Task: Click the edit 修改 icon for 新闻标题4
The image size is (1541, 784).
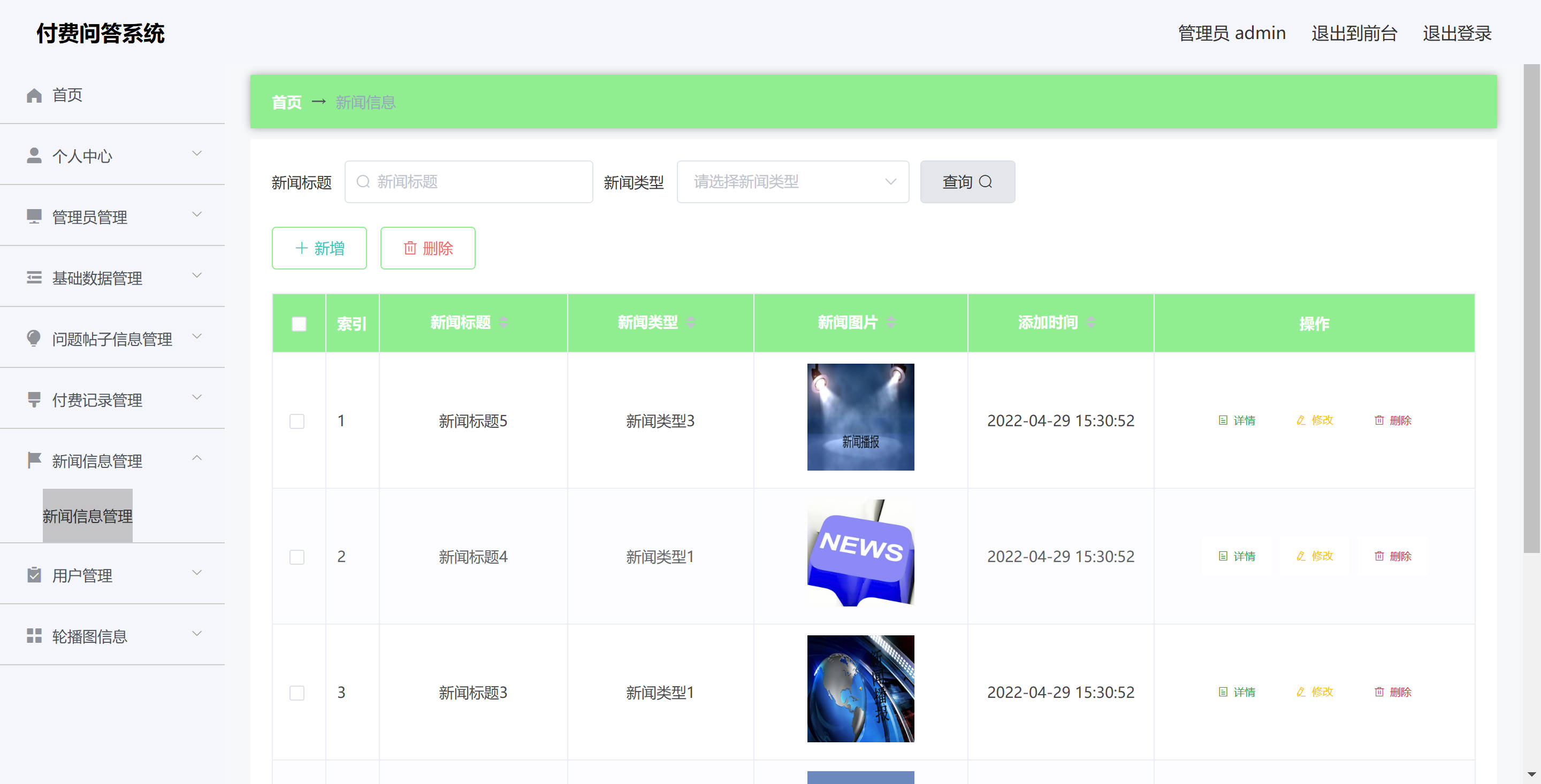Action: coord(1301,556)
